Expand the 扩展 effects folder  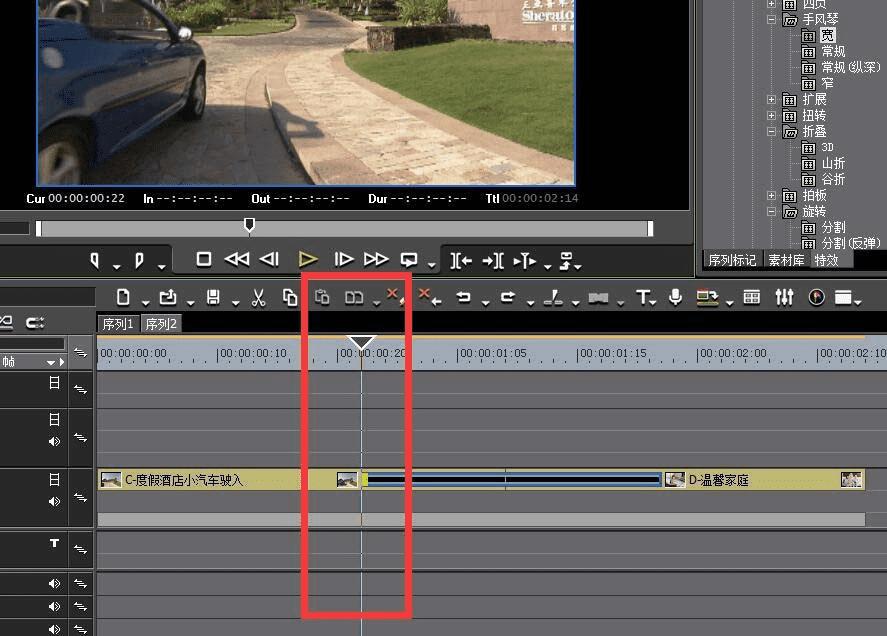pos(771,99)
